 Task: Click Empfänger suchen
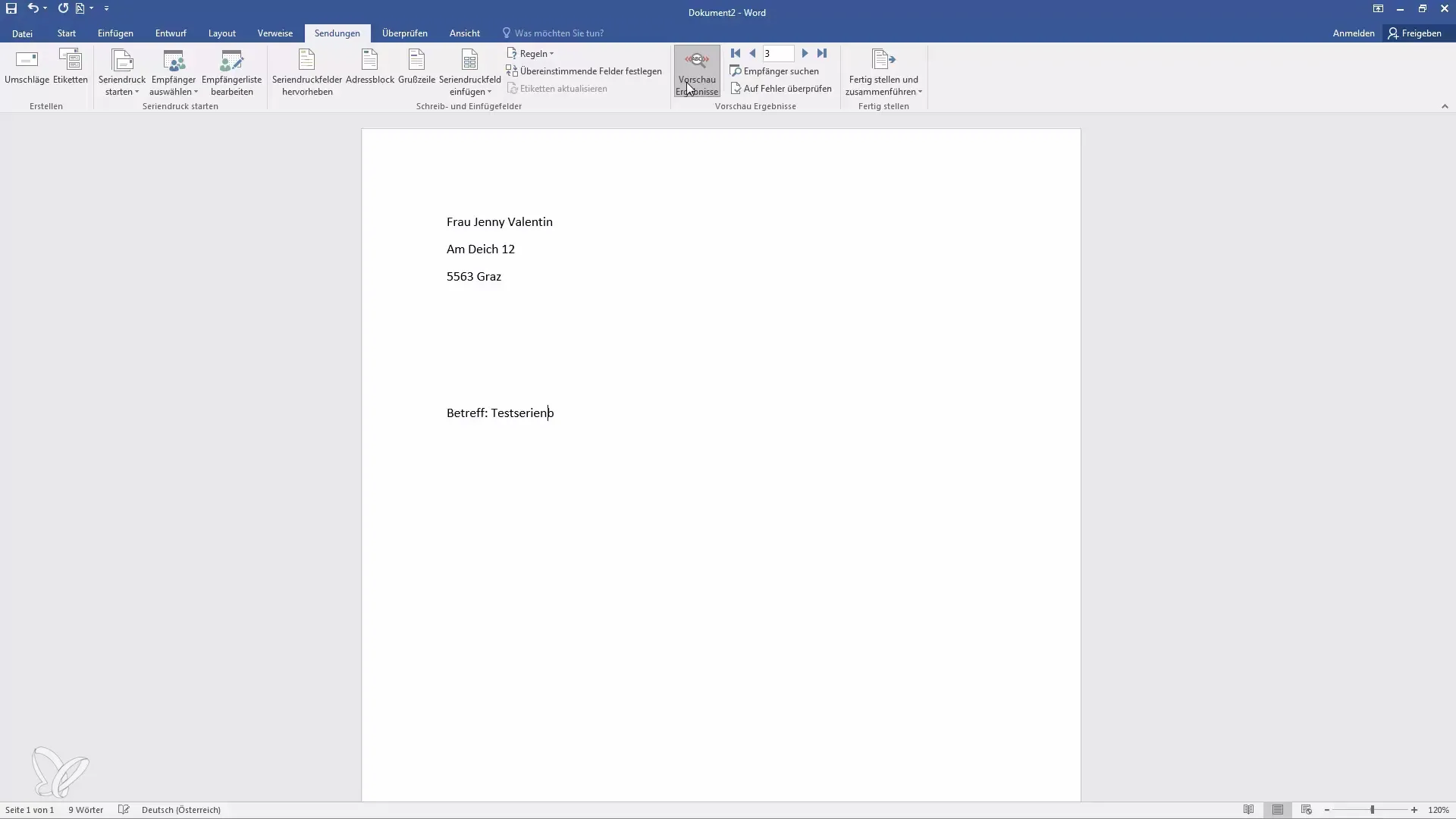774,71
